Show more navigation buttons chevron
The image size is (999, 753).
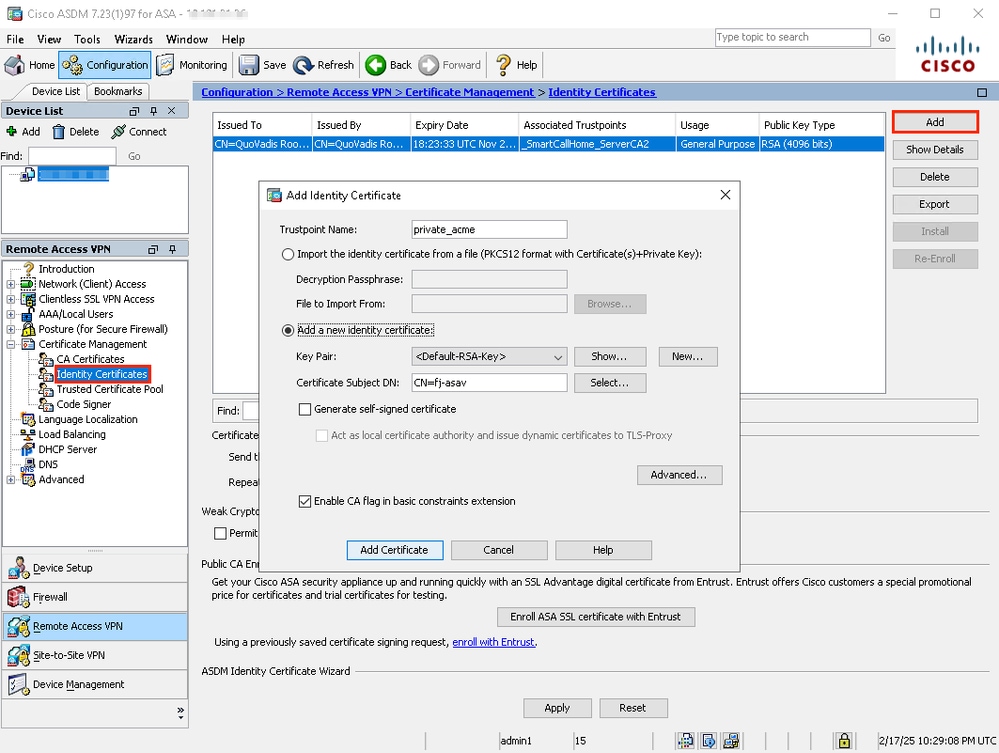[x=181, y=712]
